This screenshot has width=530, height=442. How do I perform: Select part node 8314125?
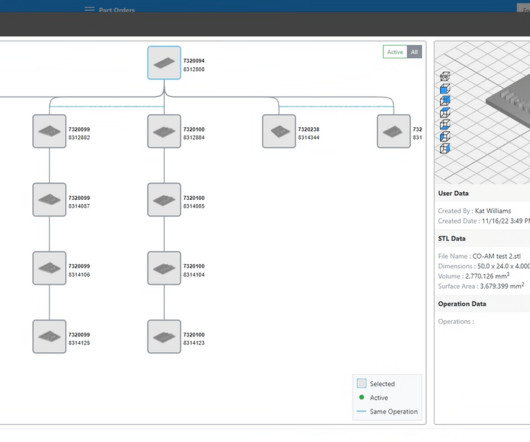[x=49, y=337]
